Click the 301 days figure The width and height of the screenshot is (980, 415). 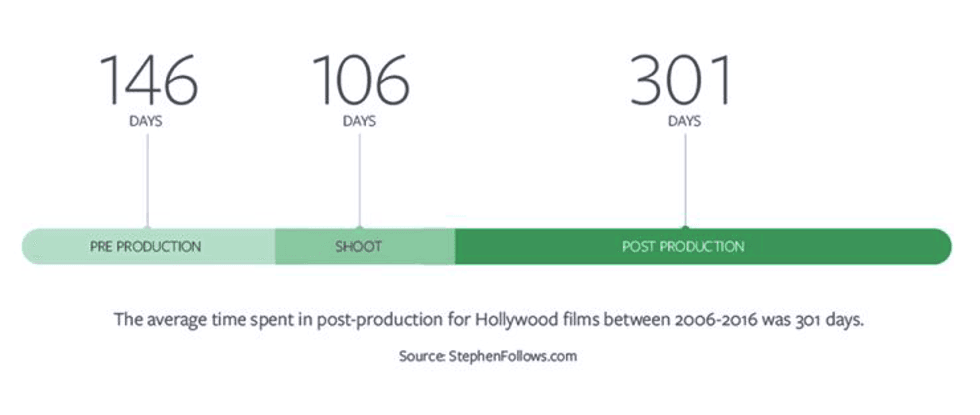[681, 79]
